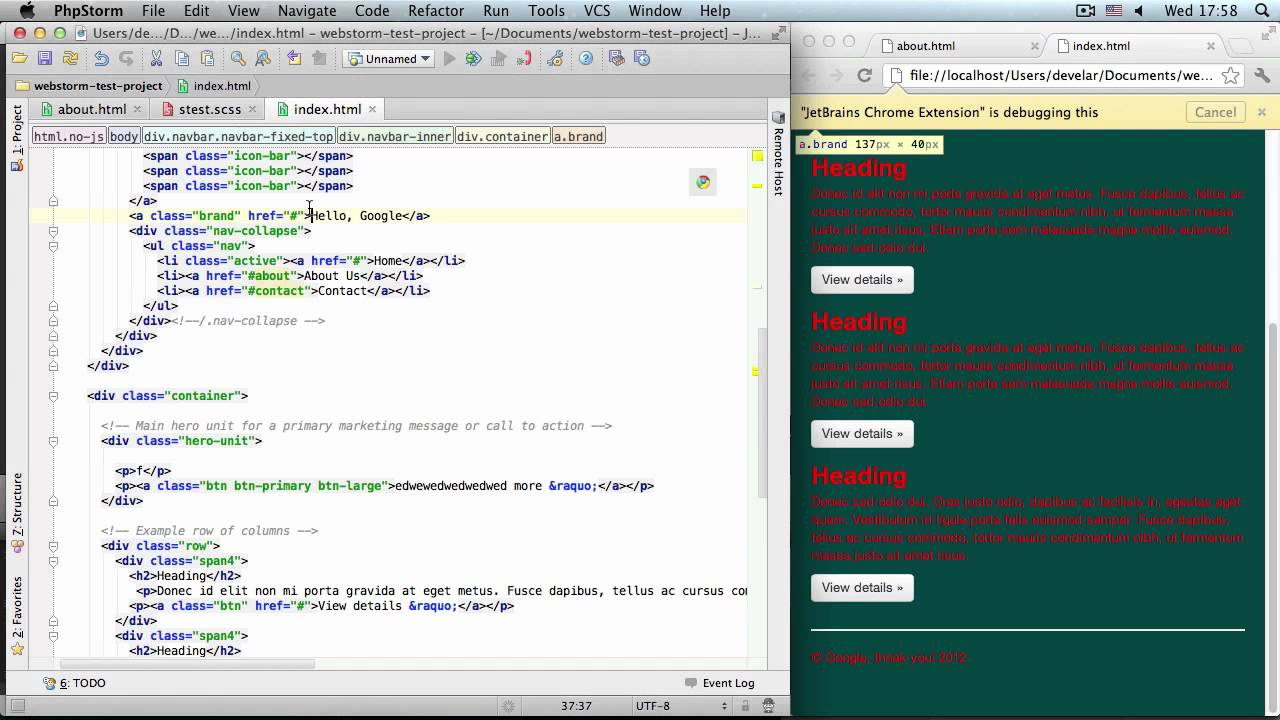1280x720 pixels.
Task: Click the Settings wrench toolbar icon
Action: 555,59
